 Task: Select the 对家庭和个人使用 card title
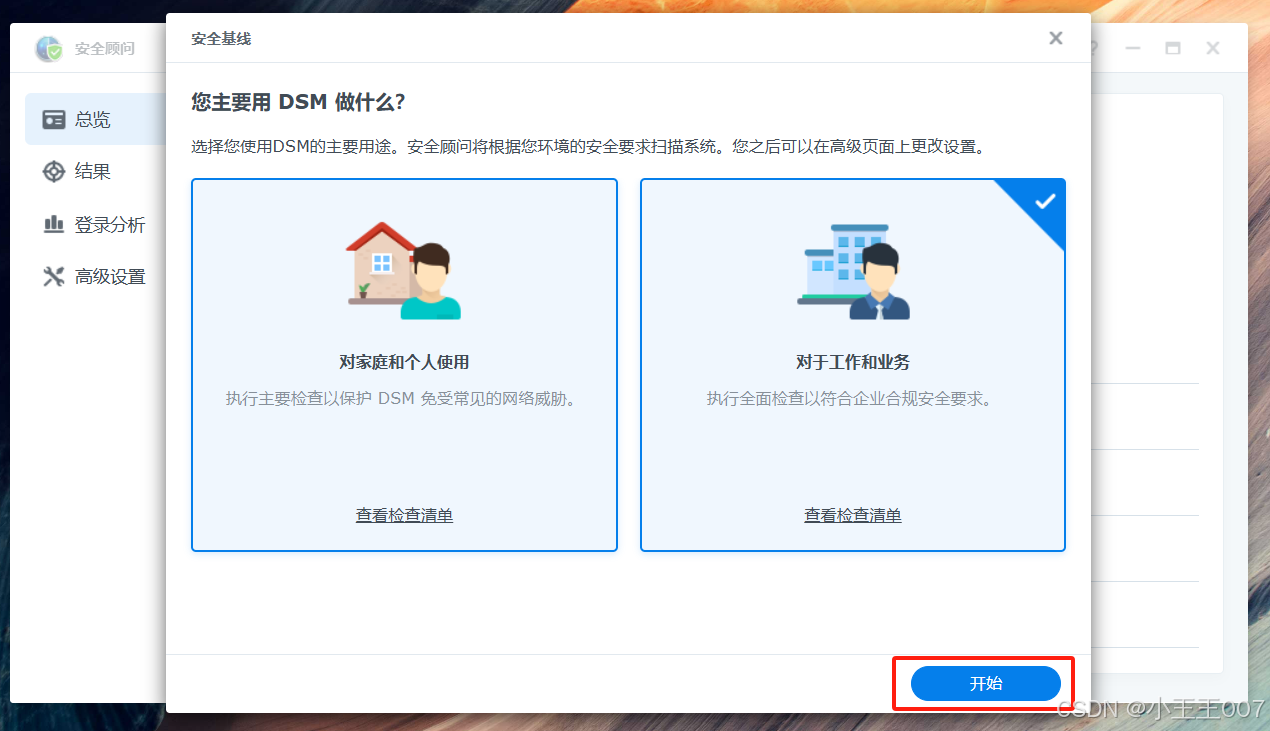point(404,362)
